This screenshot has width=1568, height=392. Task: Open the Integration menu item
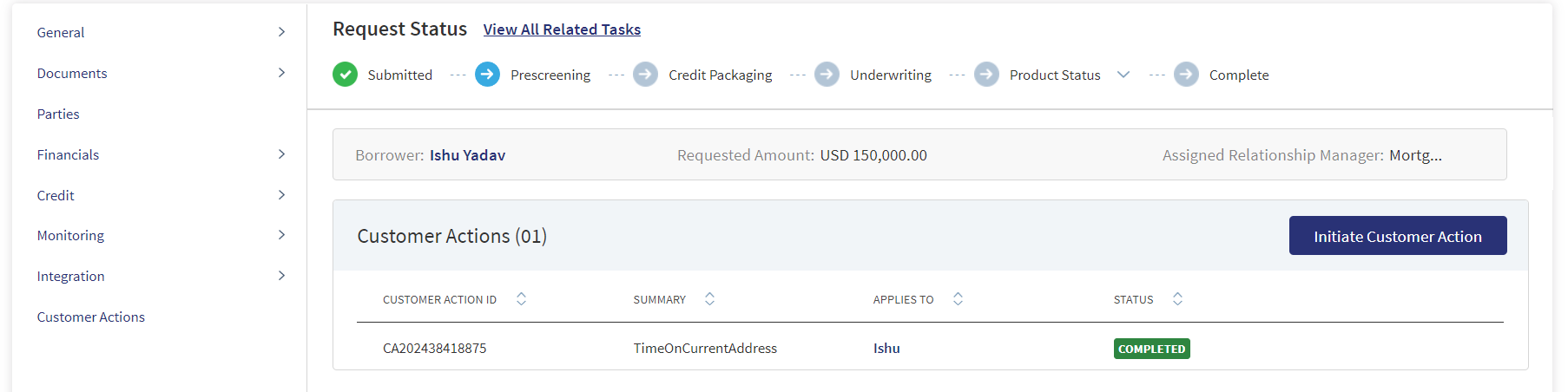pyautogui.click(x=70, y=276)
